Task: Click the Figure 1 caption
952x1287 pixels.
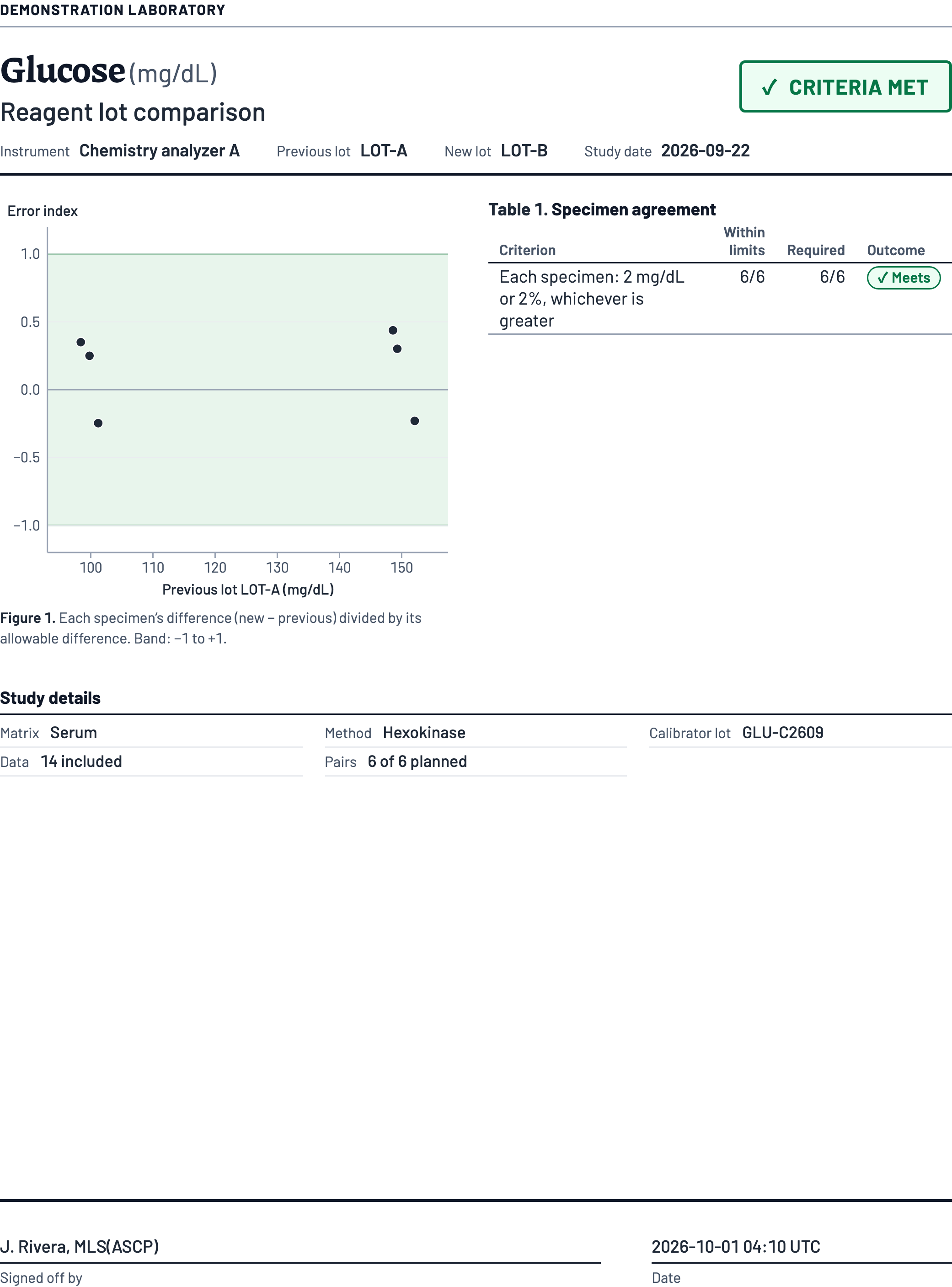Action: (x=211, y=628)
